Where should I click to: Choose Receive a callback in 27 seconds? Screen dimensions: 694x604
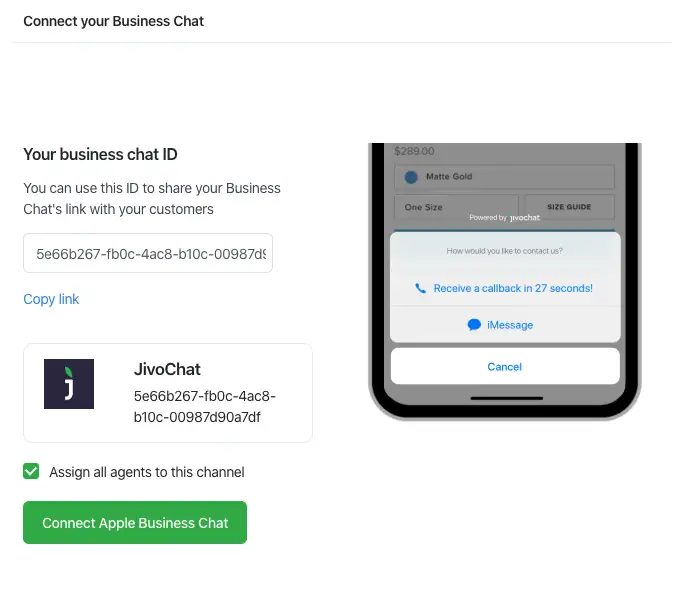512,288
